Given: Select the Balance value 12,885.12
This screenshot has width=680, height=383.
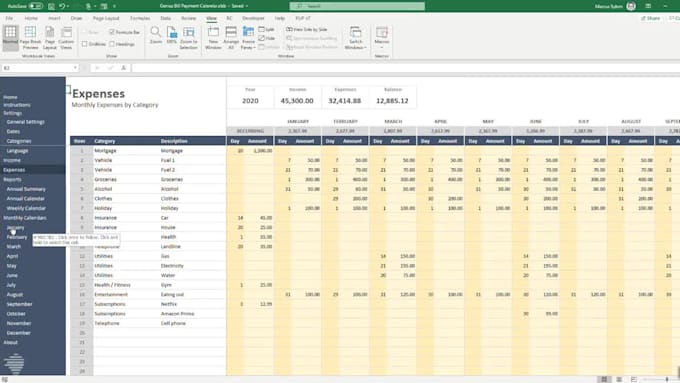Looking at the screenshot, I should pyautogui.click(x=392, y=101).
